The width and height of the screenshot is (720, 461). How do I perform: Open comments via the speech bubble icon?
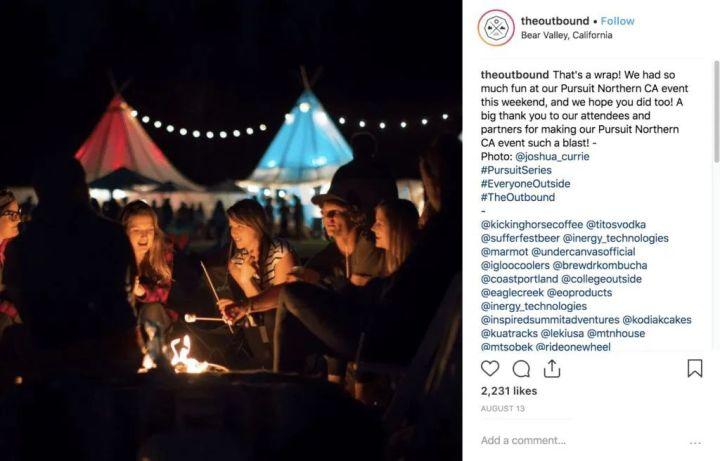521,369
